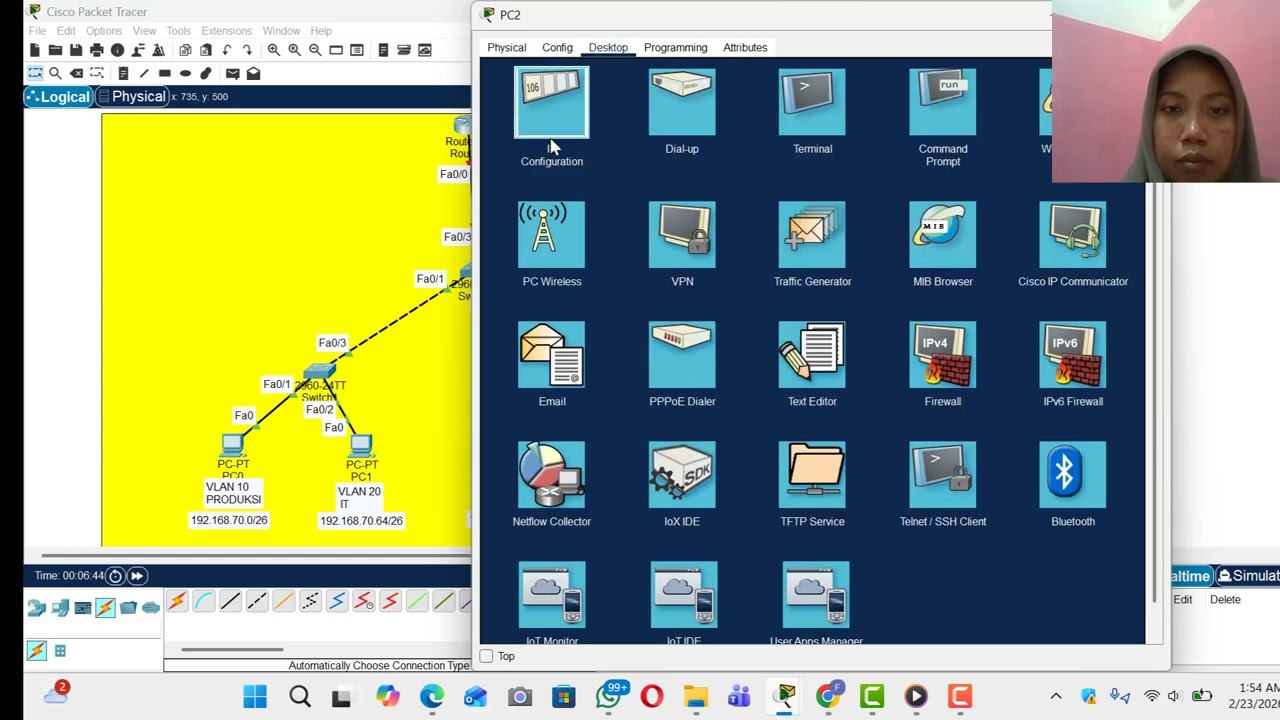The image size is (1280, 720).
Task: Click the PC2 desktop vertical scrollbar
Action: point(1152,395)
